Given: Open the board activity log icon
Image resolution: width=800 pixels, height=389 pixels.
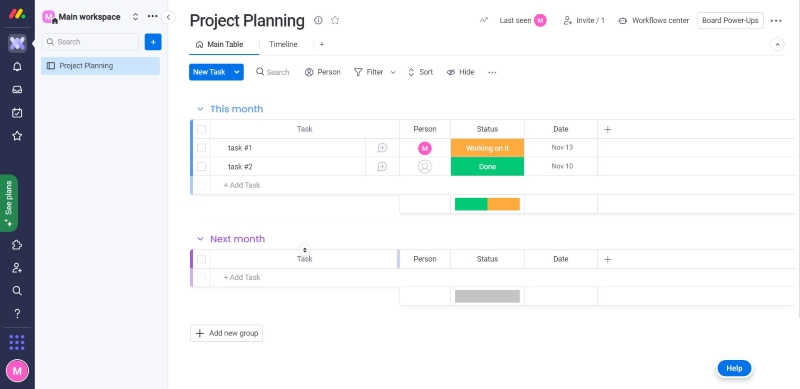Looking at the screenshot, I should click(x=483, y=20).
